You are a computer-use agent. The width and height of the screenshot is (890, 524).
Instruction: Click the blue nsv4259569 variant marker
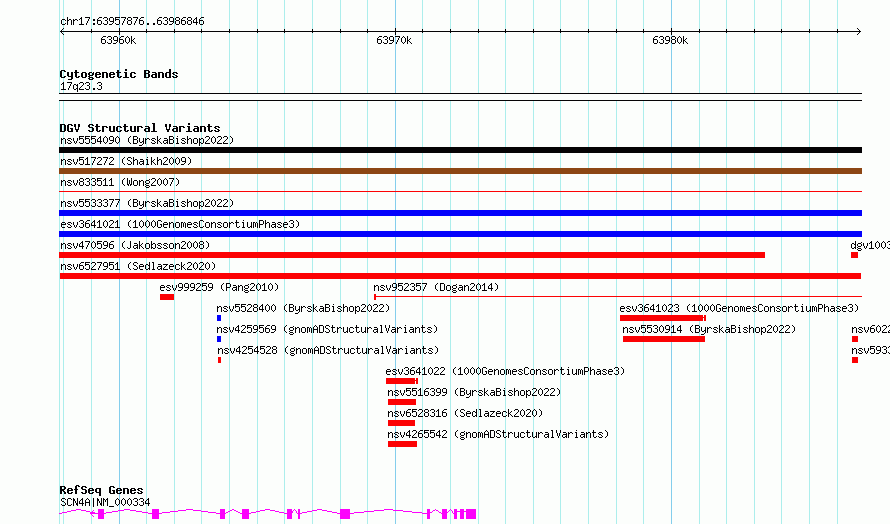click(219, 339)
